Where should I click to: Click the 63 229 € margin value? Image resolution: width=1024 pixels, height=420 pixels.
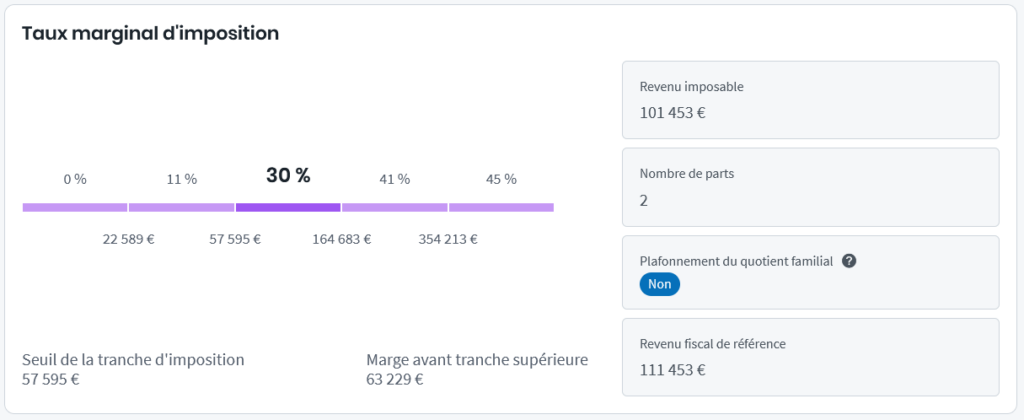point(395,379)
